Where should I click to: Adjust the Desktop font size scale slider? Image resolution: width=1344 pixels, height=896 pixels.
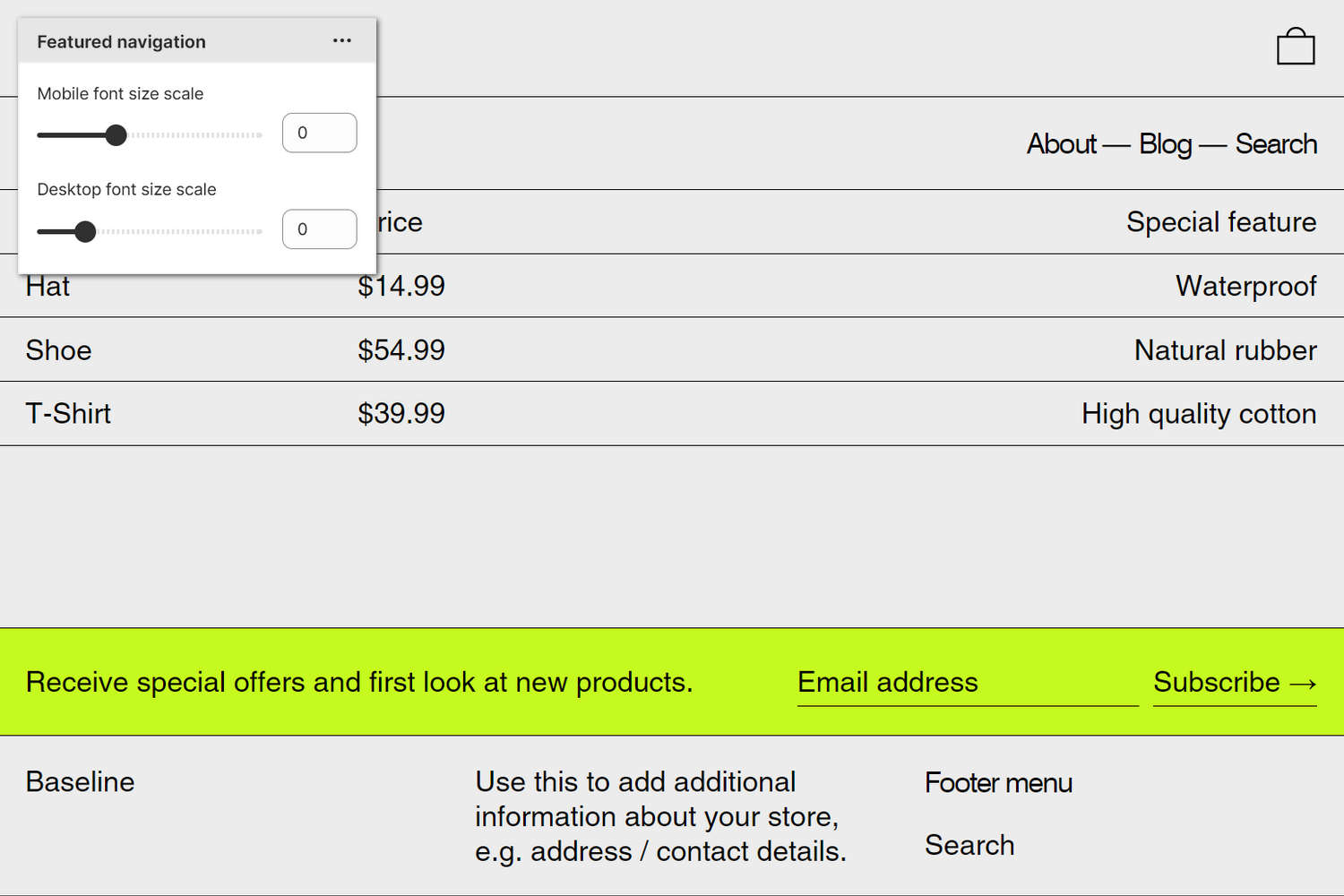[86, 231]
